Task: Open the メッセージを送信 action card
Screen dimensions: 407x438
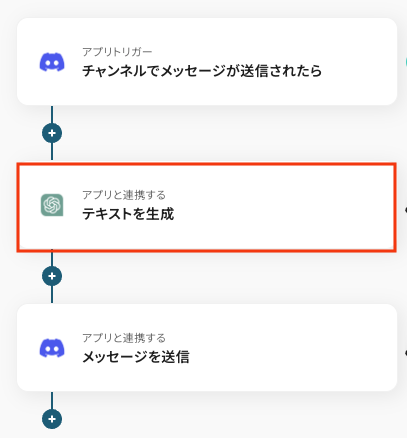Action: (x=207, y=348)
